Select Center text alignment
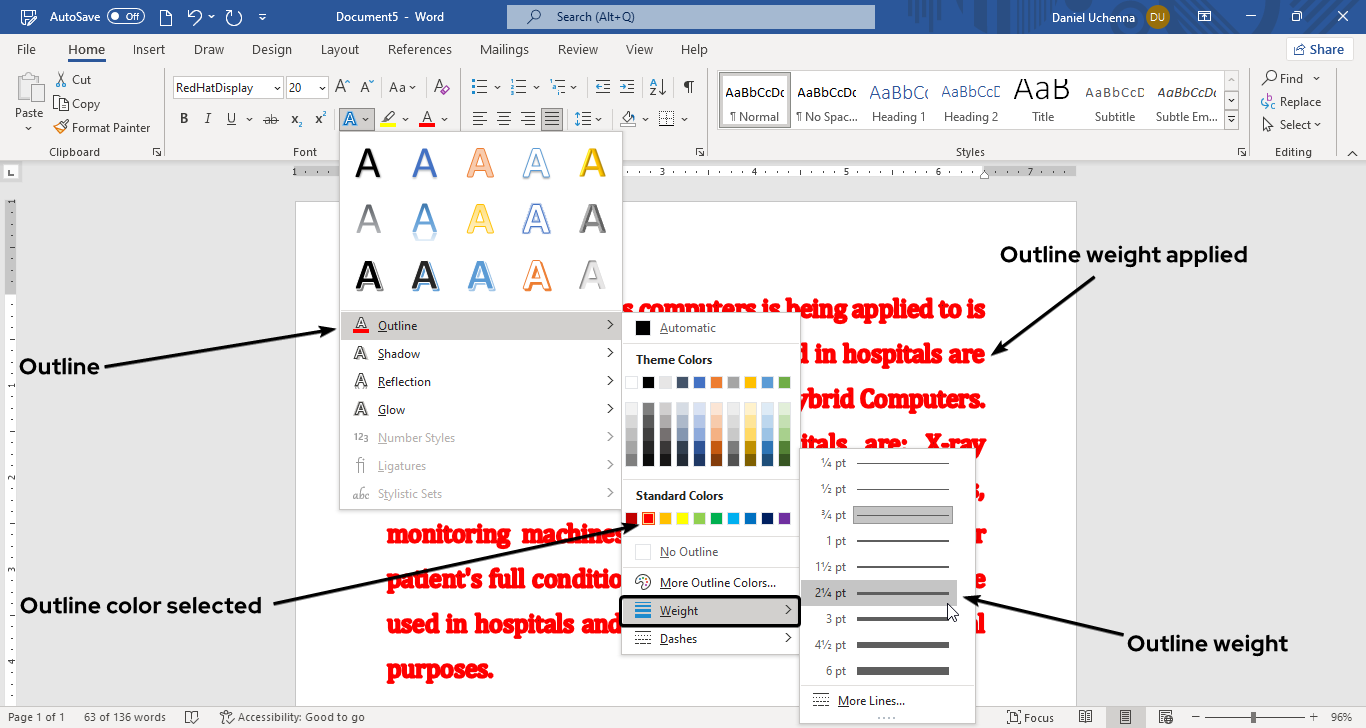Viewport: 1366px width, 728px height. click(x=504, y=119)
